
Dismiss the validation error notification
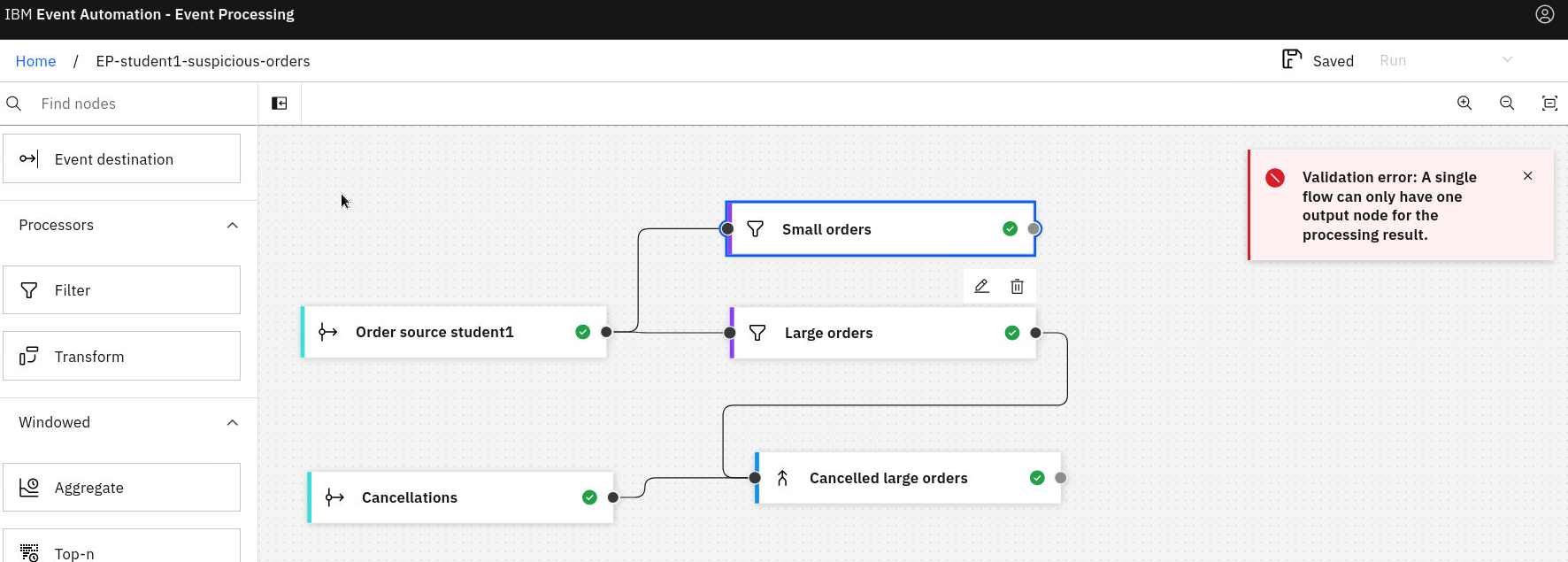pos(1527,176)
